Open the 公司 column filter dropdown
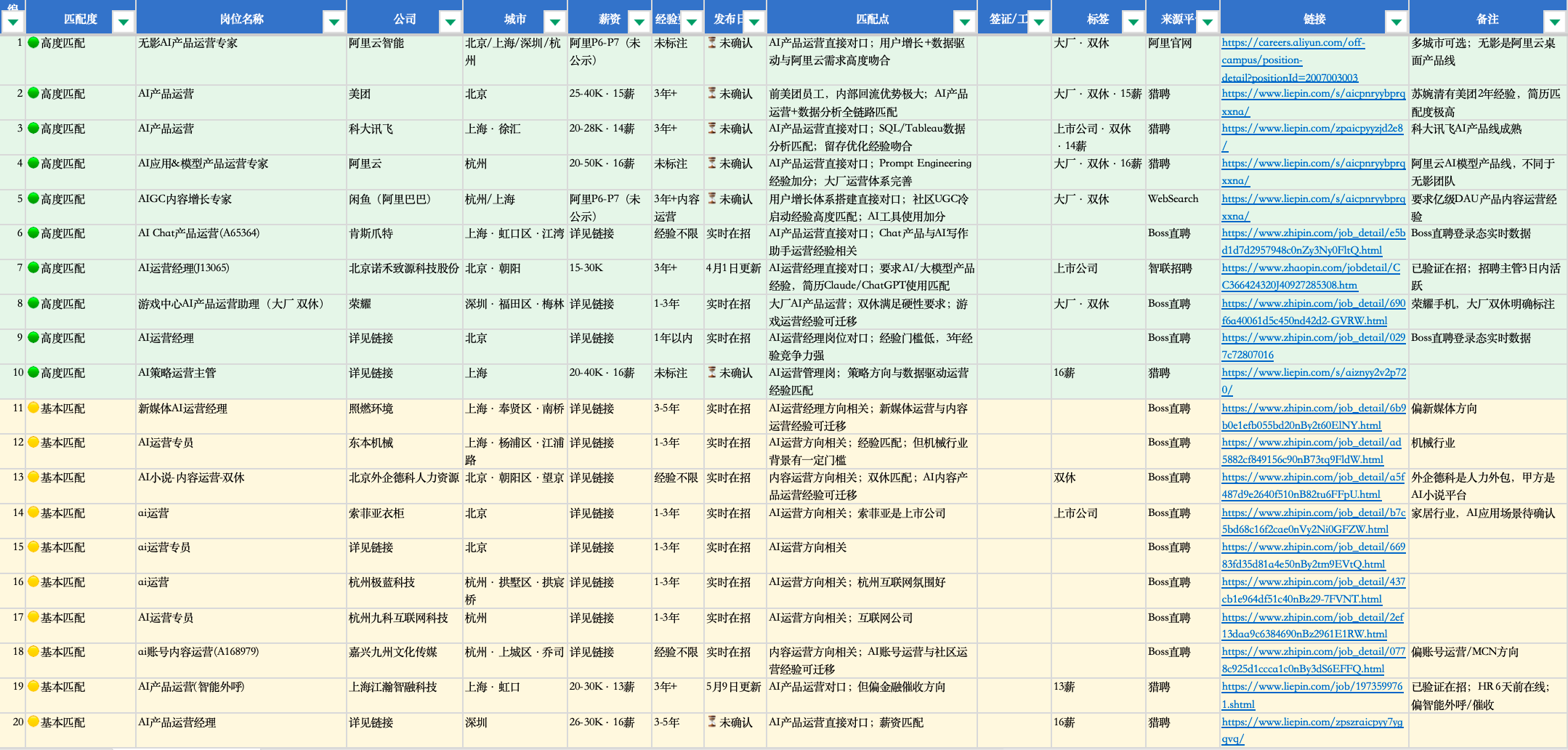 tap(450, 23)
